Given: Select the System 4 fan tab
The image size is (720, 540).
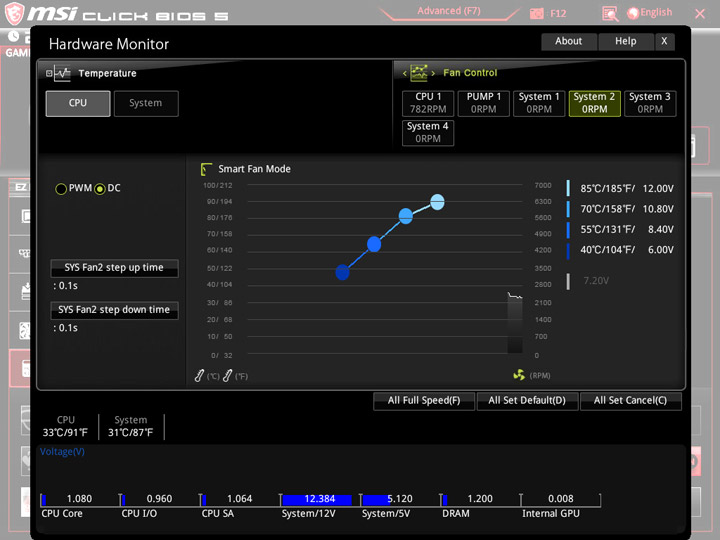Looking at the screenshot, I should (x=428, y=133).
